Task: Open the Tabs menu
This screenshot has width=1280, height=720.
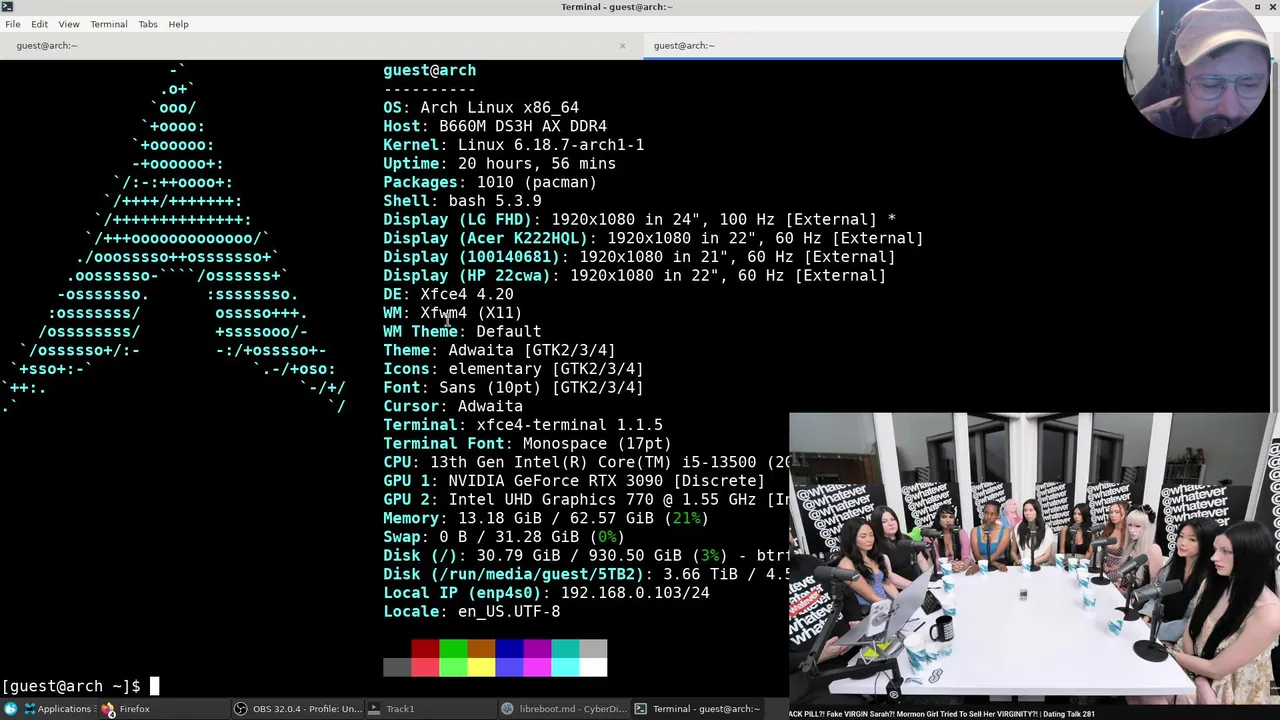Action: tap(148, 24)
